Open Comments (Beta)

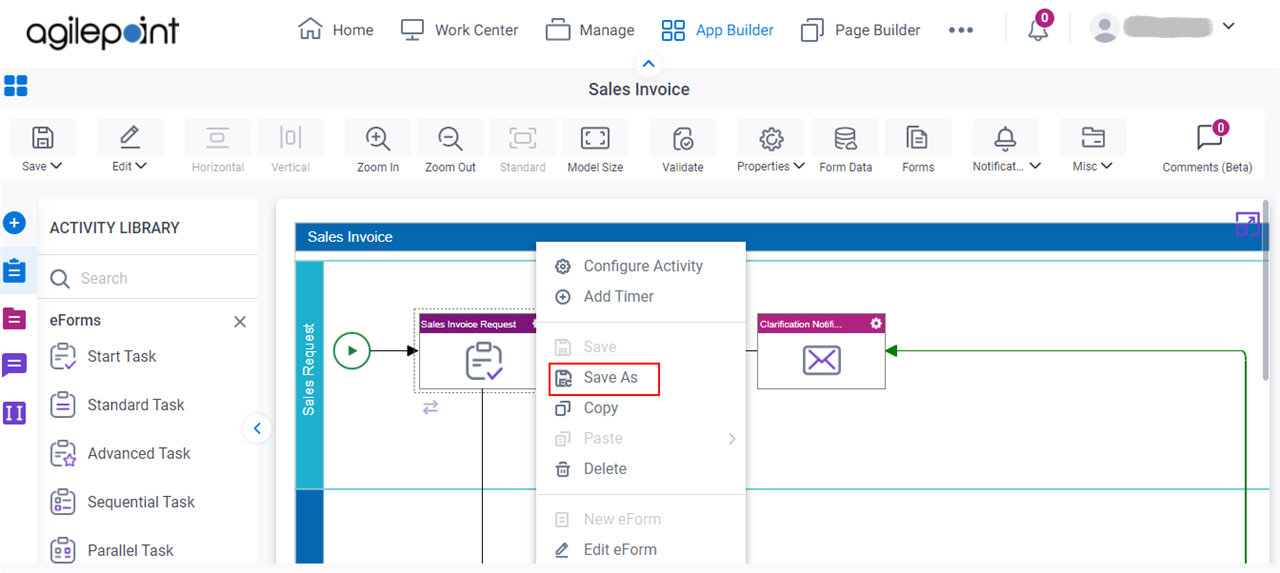(x=1207, y=146)
